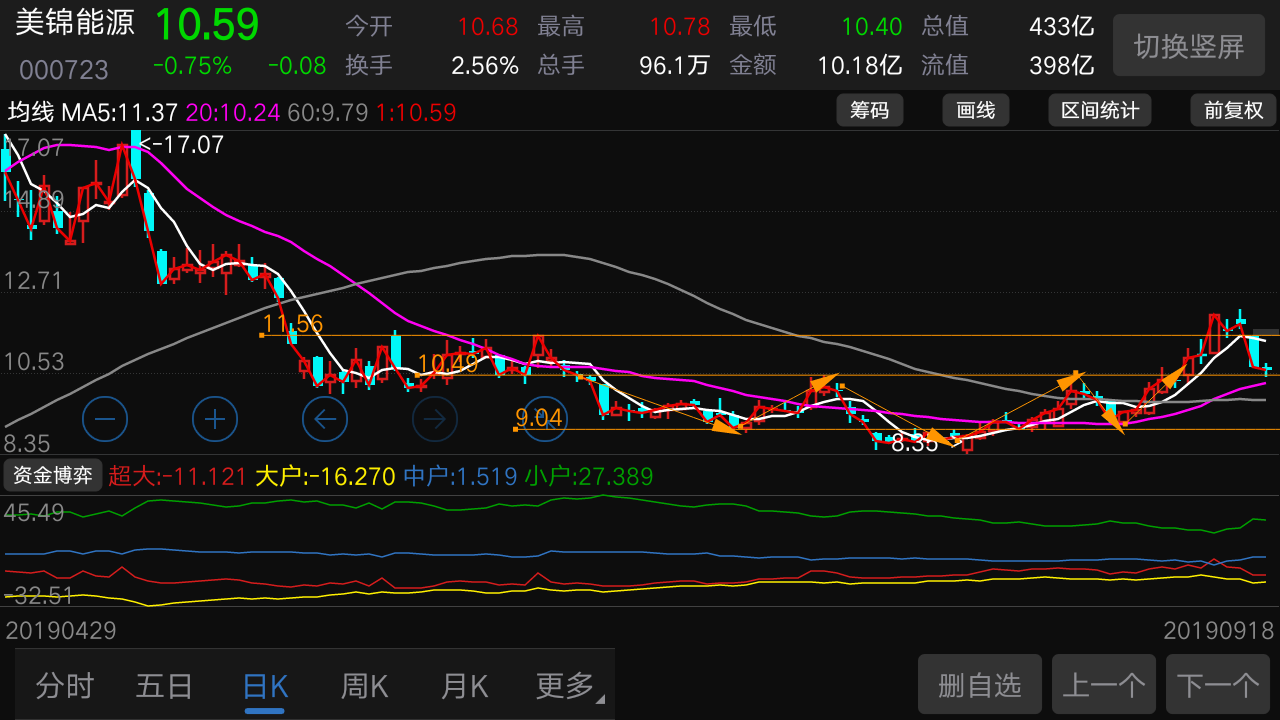Open the 前复权 price adjustment selector

pyautogui.click(x=1234, y=110)
